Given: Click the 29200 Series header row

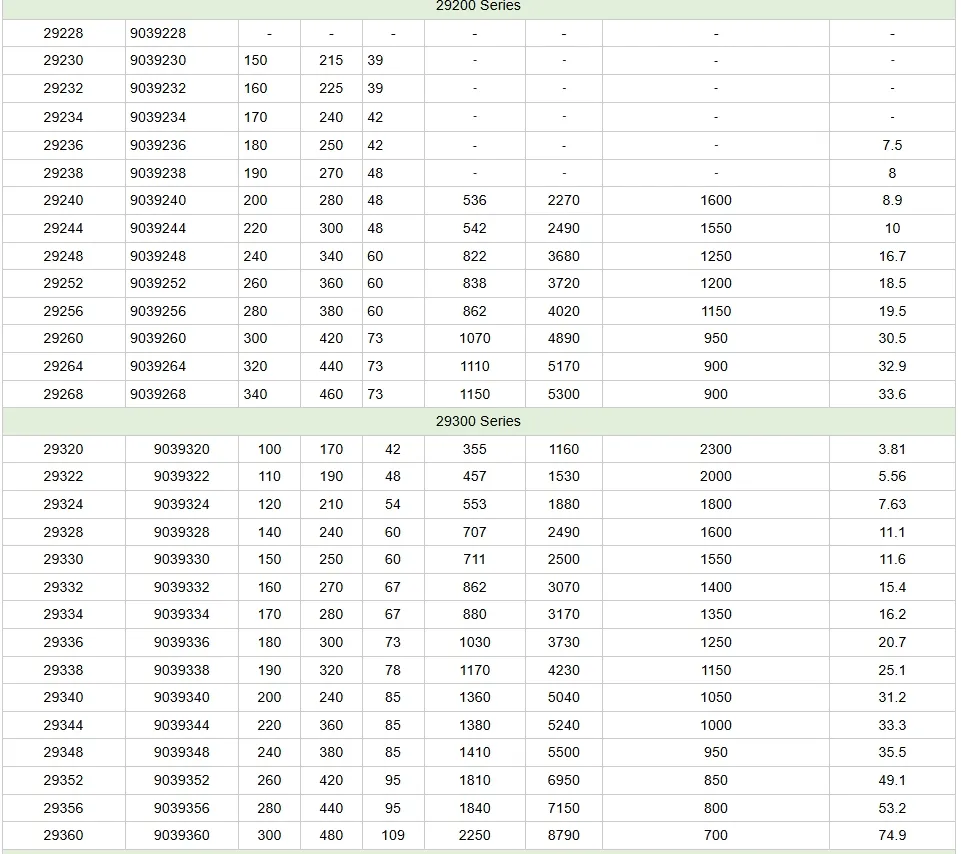Looking at the screenshot, I should click(x=480, y=7).
